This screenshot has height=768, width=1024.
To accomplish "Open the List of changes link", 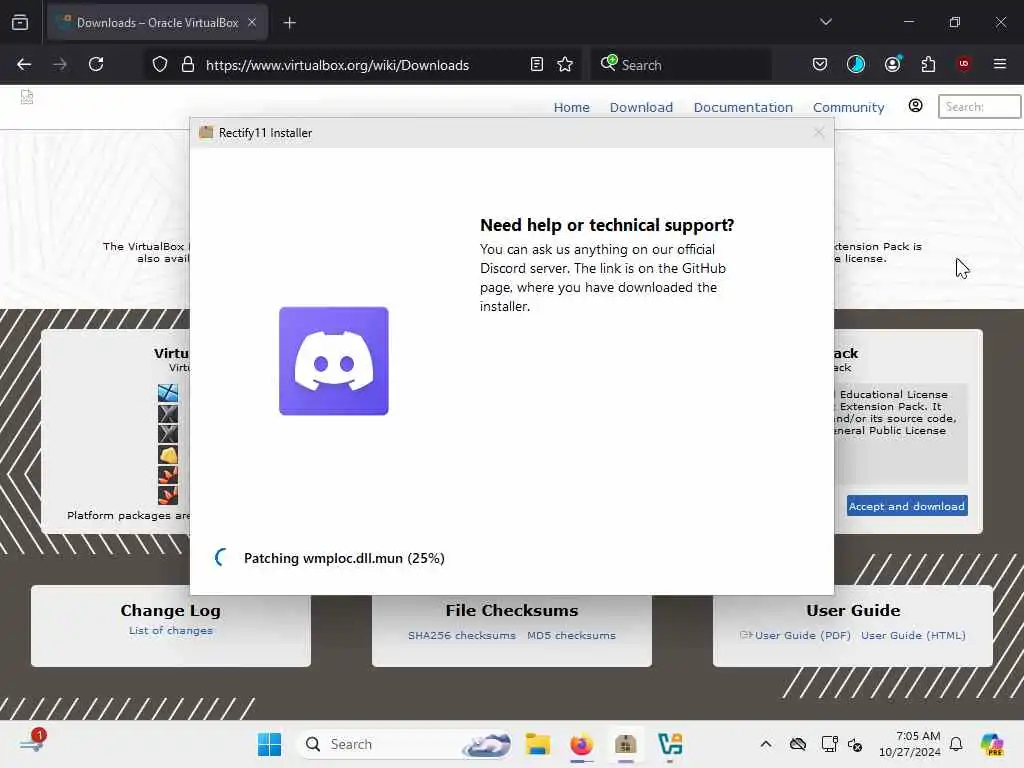I will click(x=170, y=630).
